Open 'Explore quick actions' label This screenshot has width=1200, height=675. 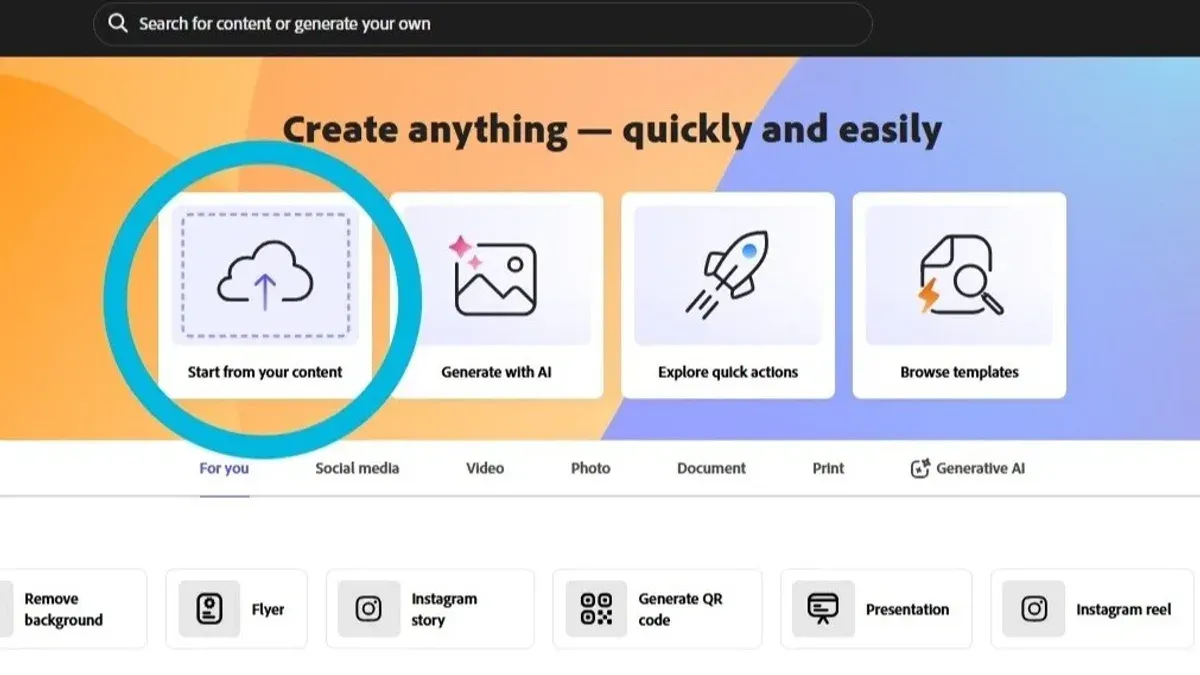tap(728, 372)
